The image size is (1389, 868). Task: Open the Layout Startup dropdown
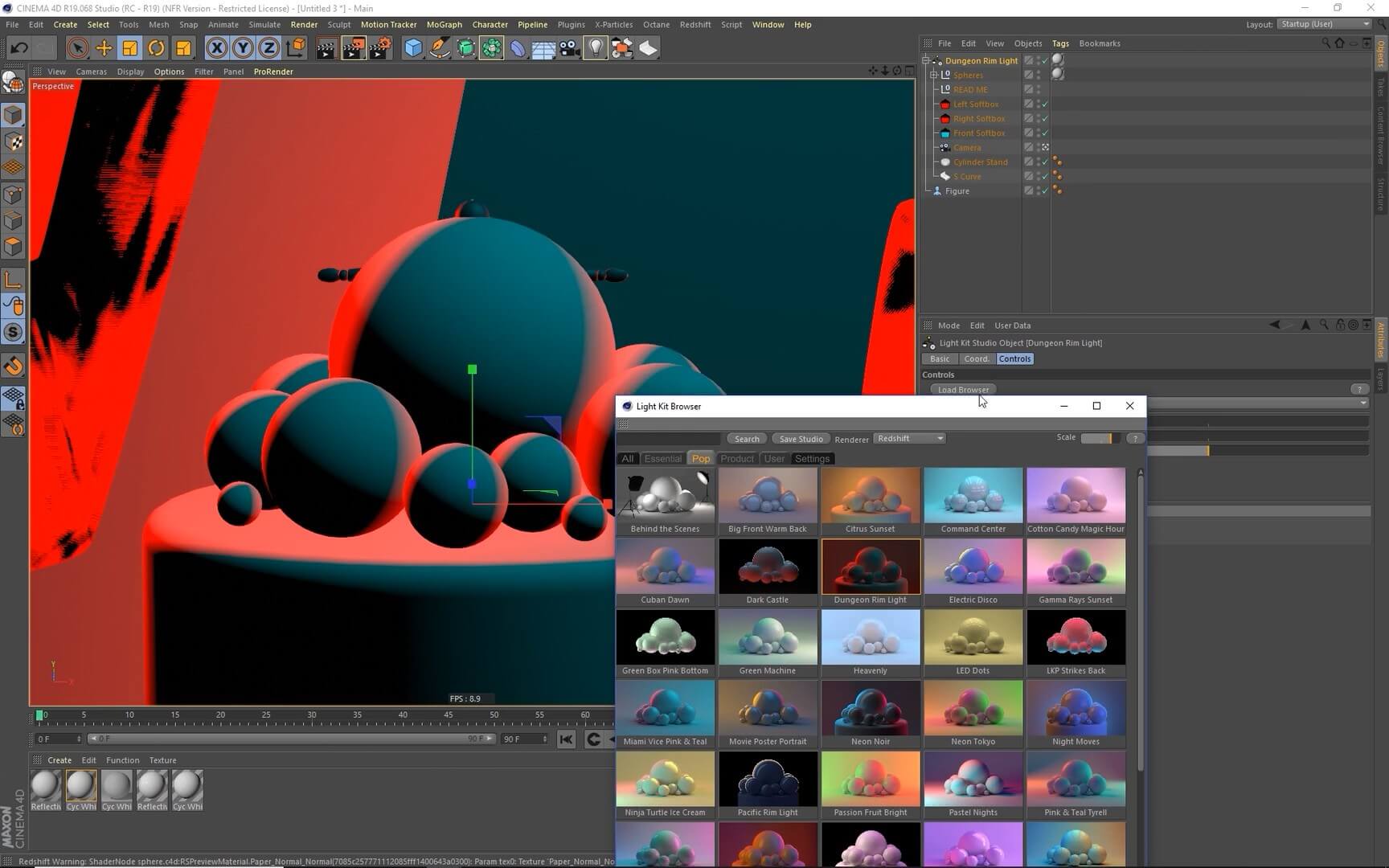1325,24
